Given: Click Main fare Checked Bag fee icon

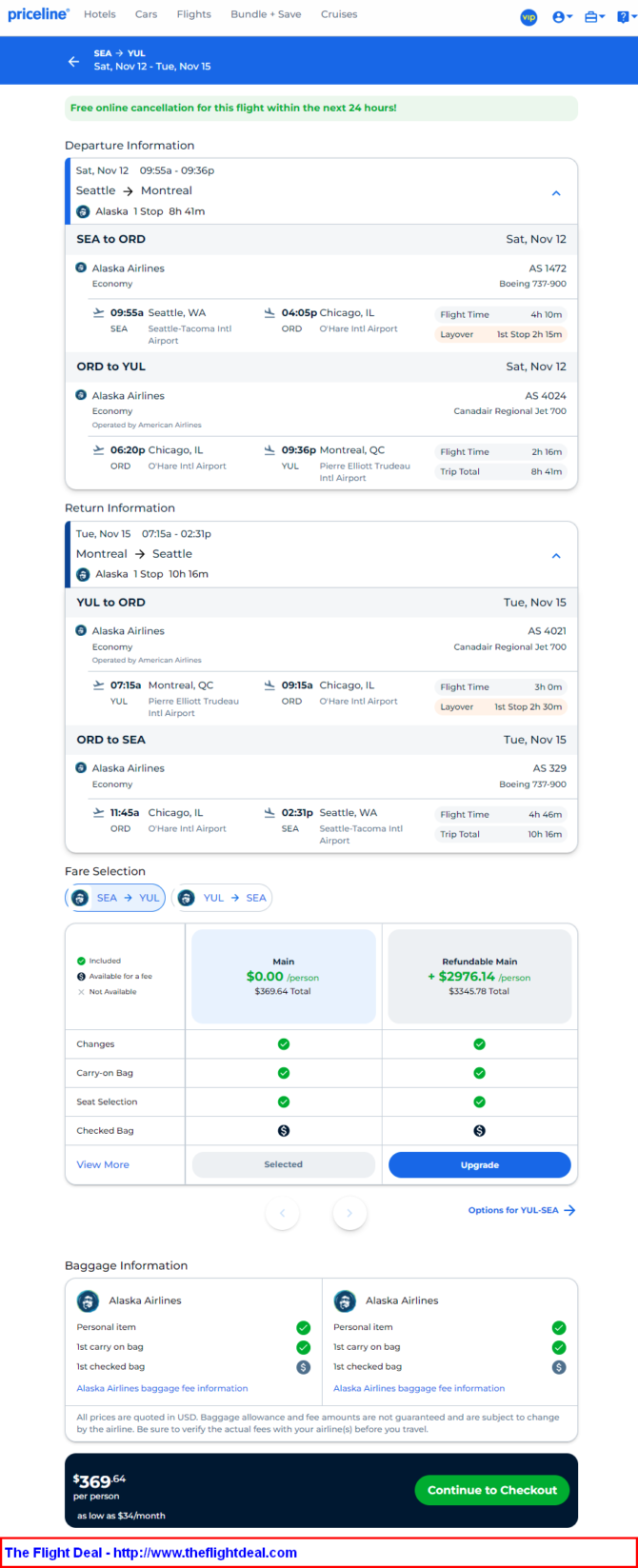Looking at the screenshot, I should 284,1131.
